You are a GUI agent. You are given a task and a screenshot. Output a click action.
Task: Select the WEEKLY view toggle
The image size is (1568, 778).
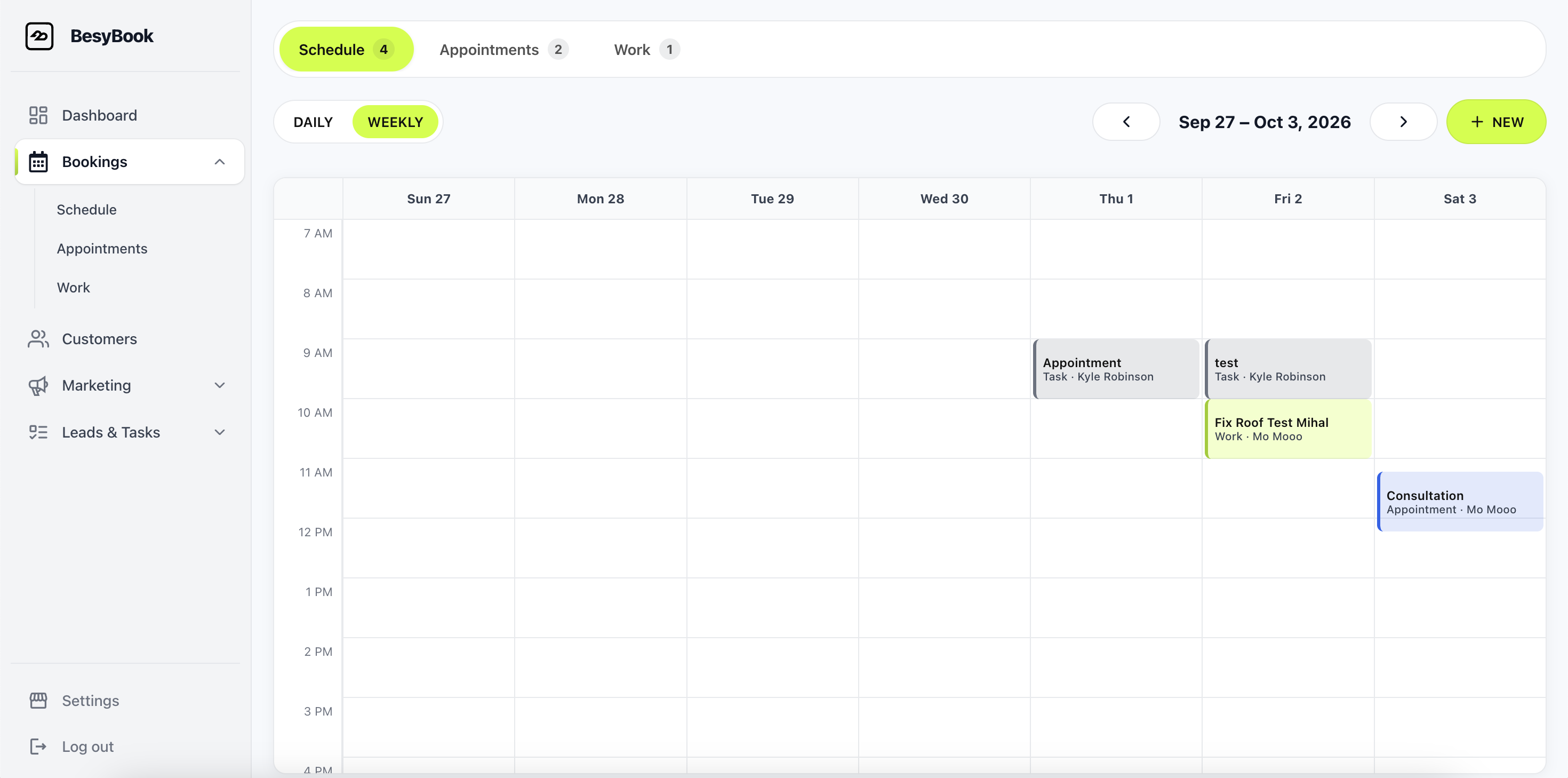[x=395, y=122]
